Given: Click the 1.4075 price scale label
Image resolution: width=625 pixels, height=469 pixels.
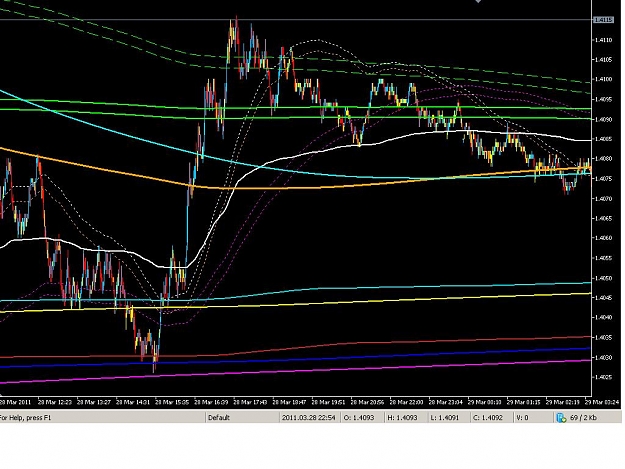Looking at the screenshot, I should click(x=603, y=179).
